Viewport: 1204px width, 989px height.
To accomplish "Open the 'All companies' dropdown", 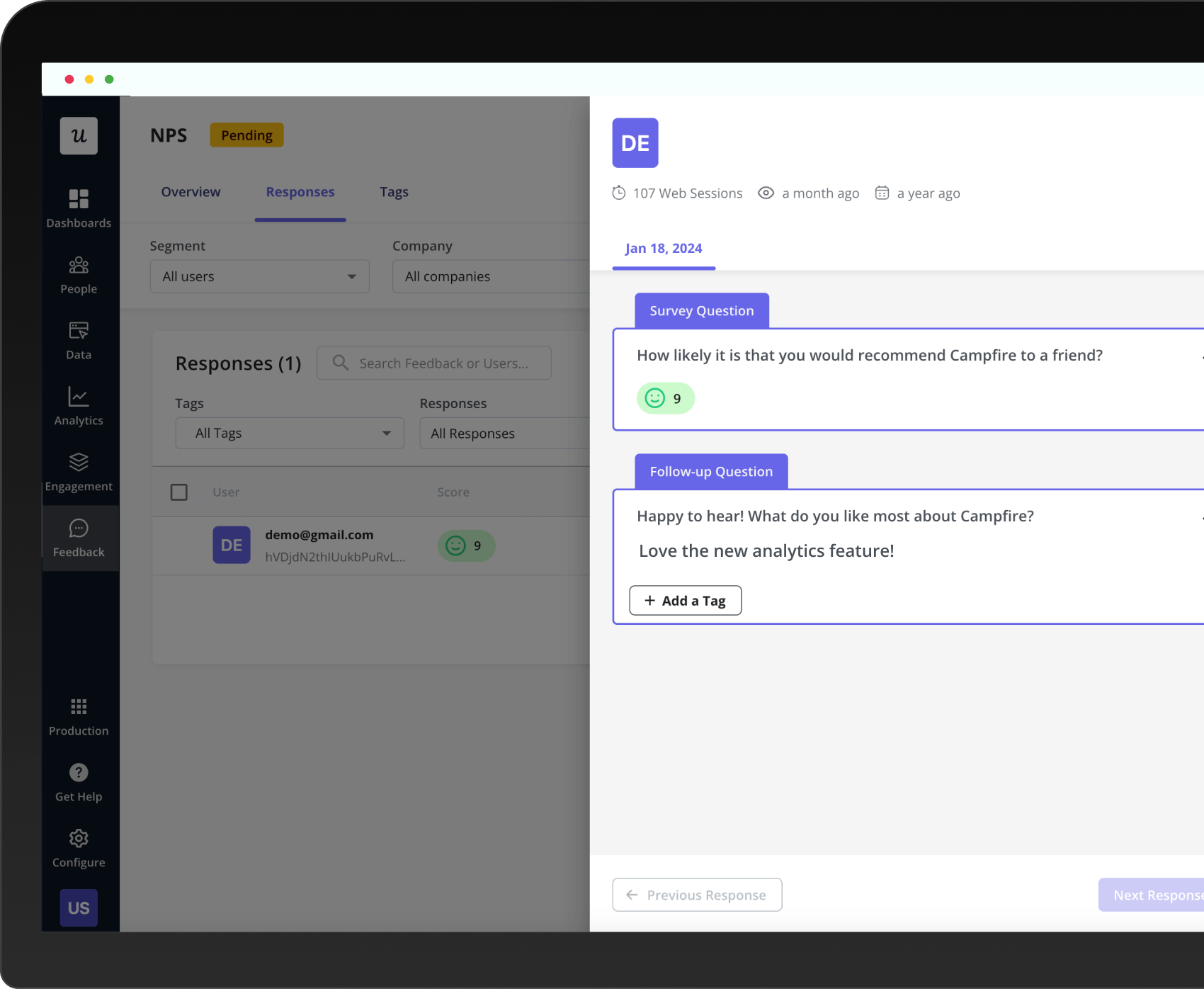I will click(490, 276).
